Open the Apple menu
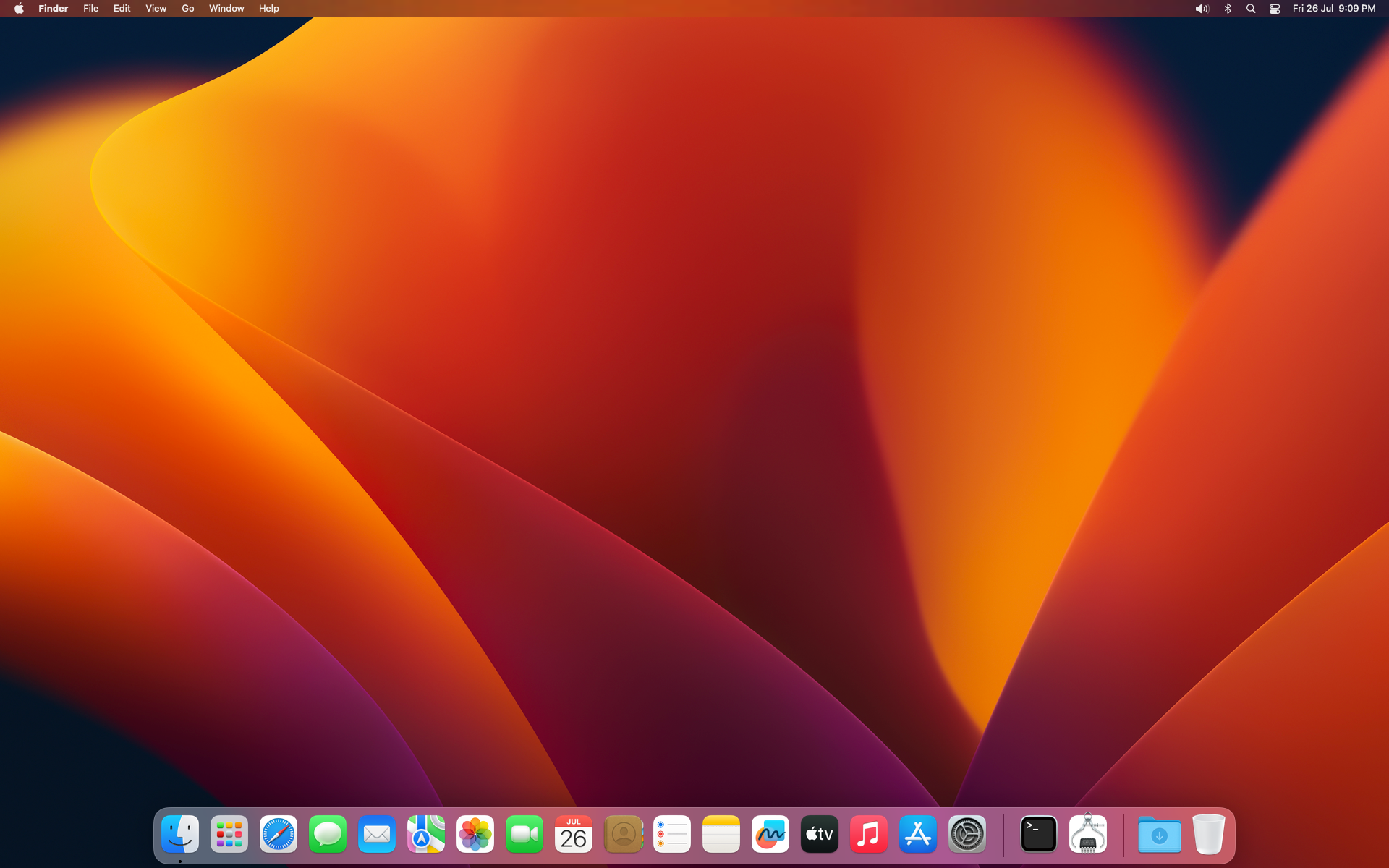The image size is (1389, 868). (x=19, y=9)
